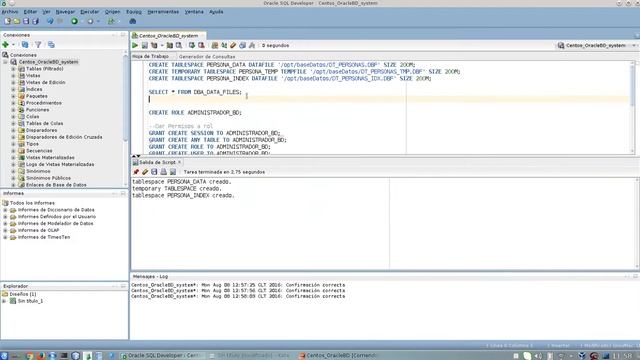The height and width of the screenshot is (360, 640).
Task: Click the volume icon in system tray
Action: pos(538,356)
